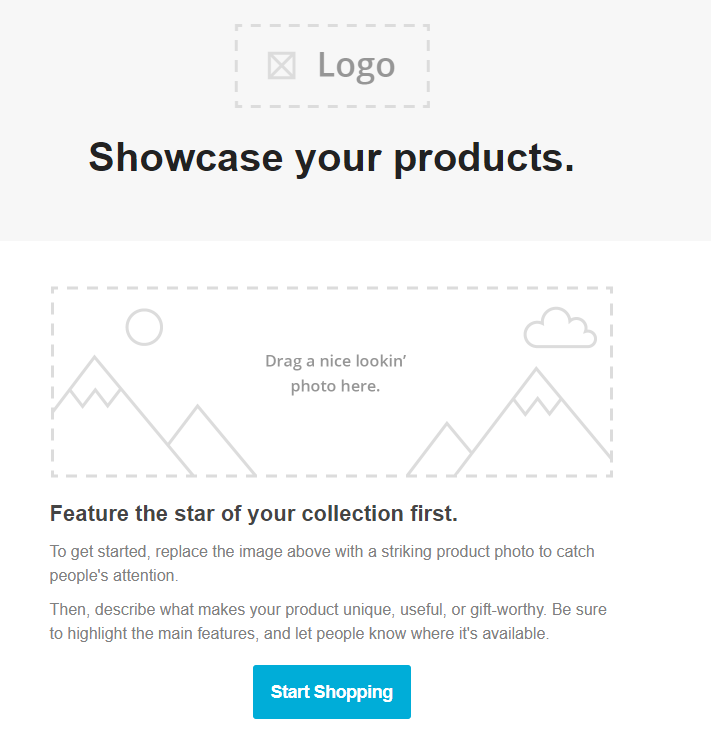This screenshot has height=756, width=711.
Task: Select the large left mountain outline
Action: coord(123,416)
